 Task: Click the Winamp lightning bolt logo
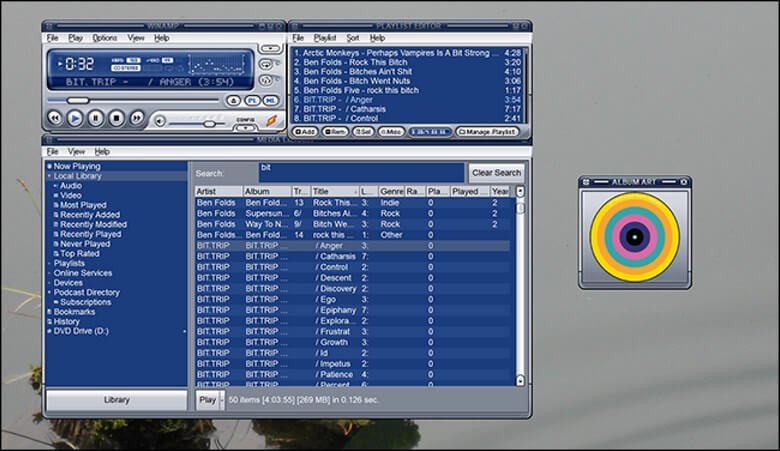[x=271, y=121]
